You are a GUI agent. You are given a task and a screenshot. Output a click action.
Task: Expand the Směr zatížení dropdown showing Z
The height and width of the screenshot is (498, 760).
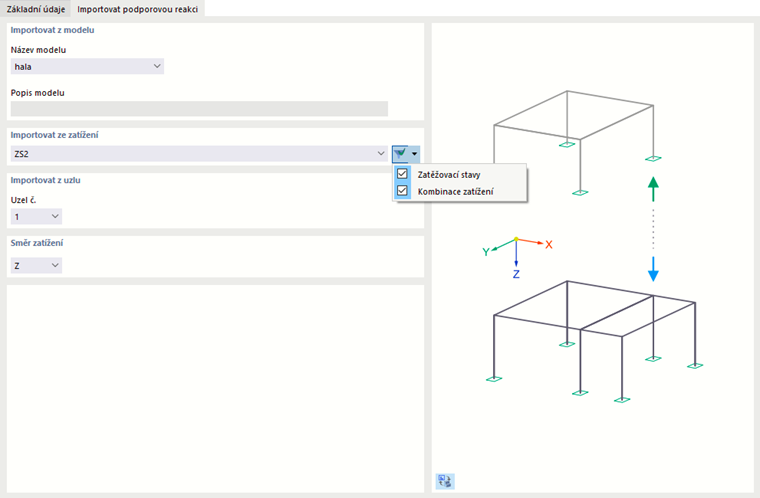(36, 265)
